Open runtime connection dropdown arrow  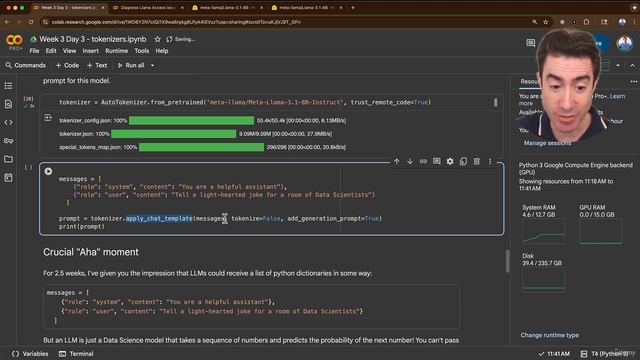click(618, 65)
